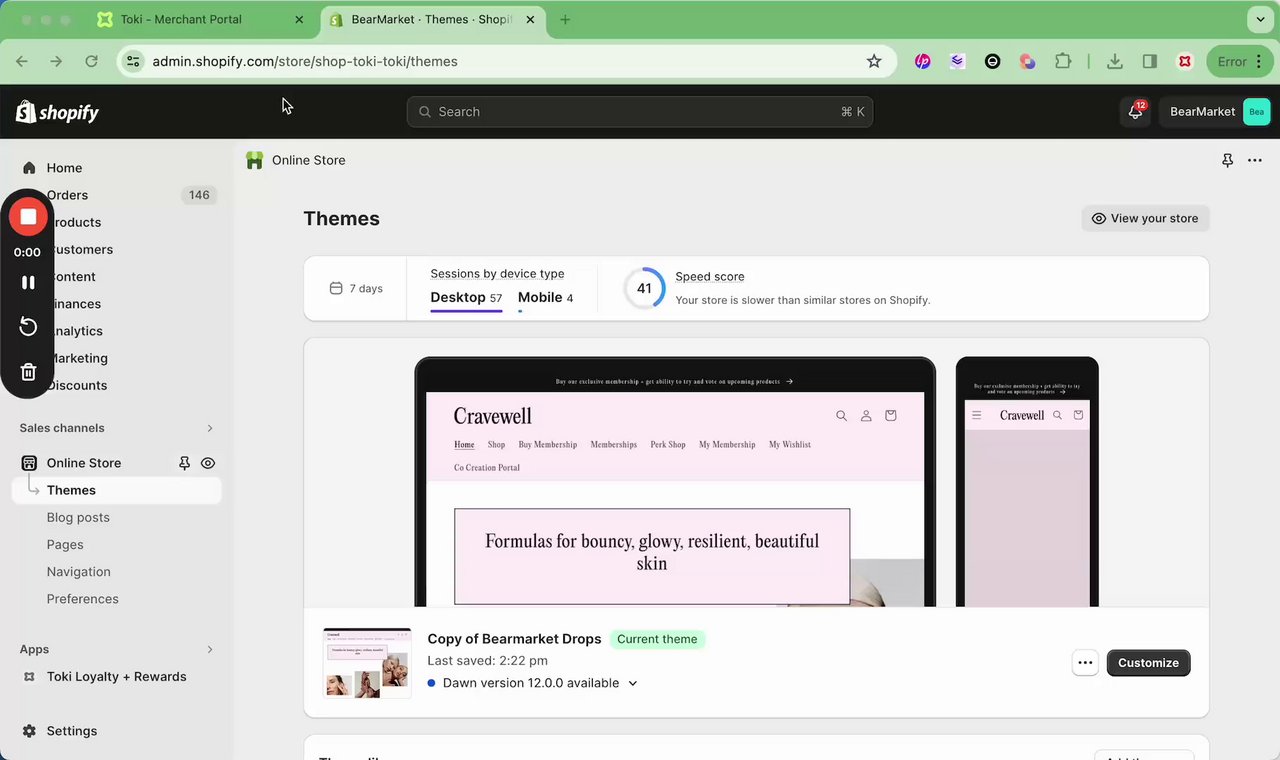Pause the screen recording
Screen dimensions: 1280x760
(x=28, y=283)
